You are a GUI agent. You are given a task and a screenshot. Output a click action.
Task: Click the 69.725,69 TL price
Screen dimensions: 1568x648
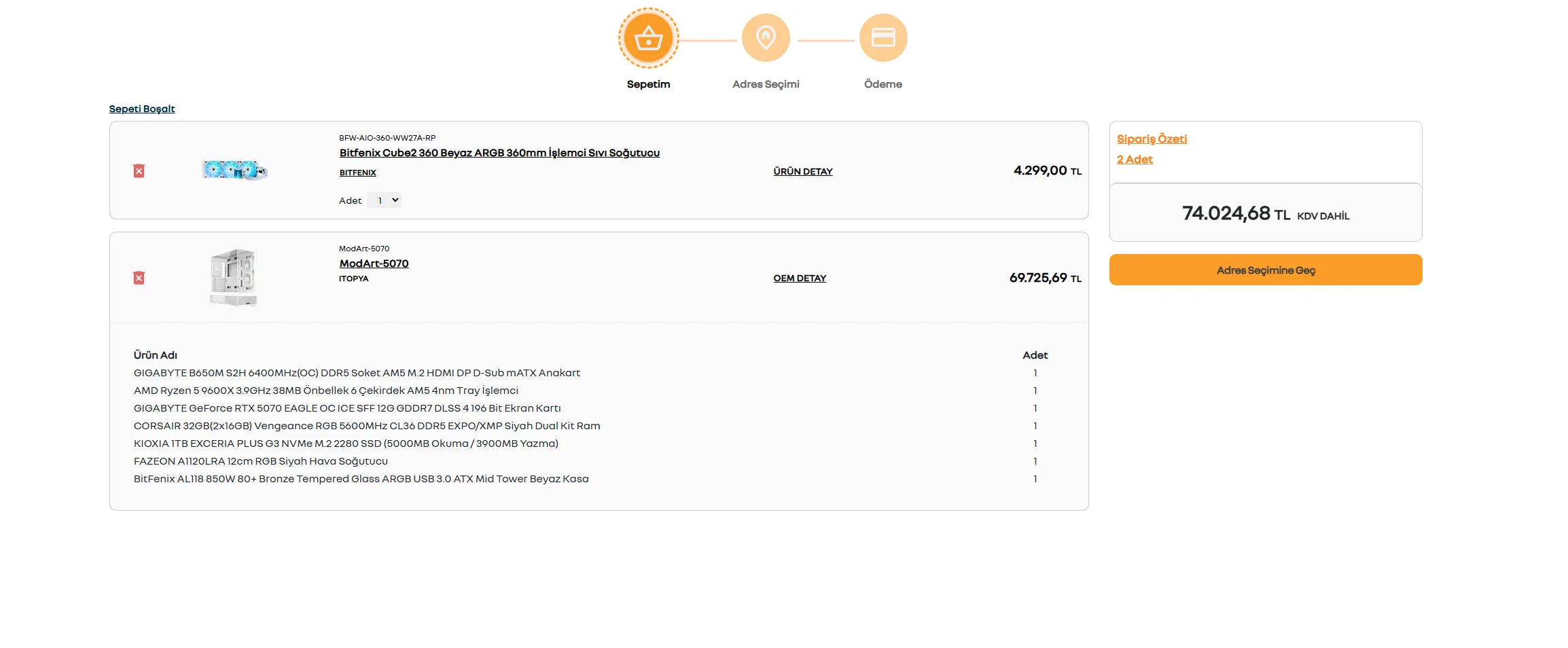[x=1046, y=278]
